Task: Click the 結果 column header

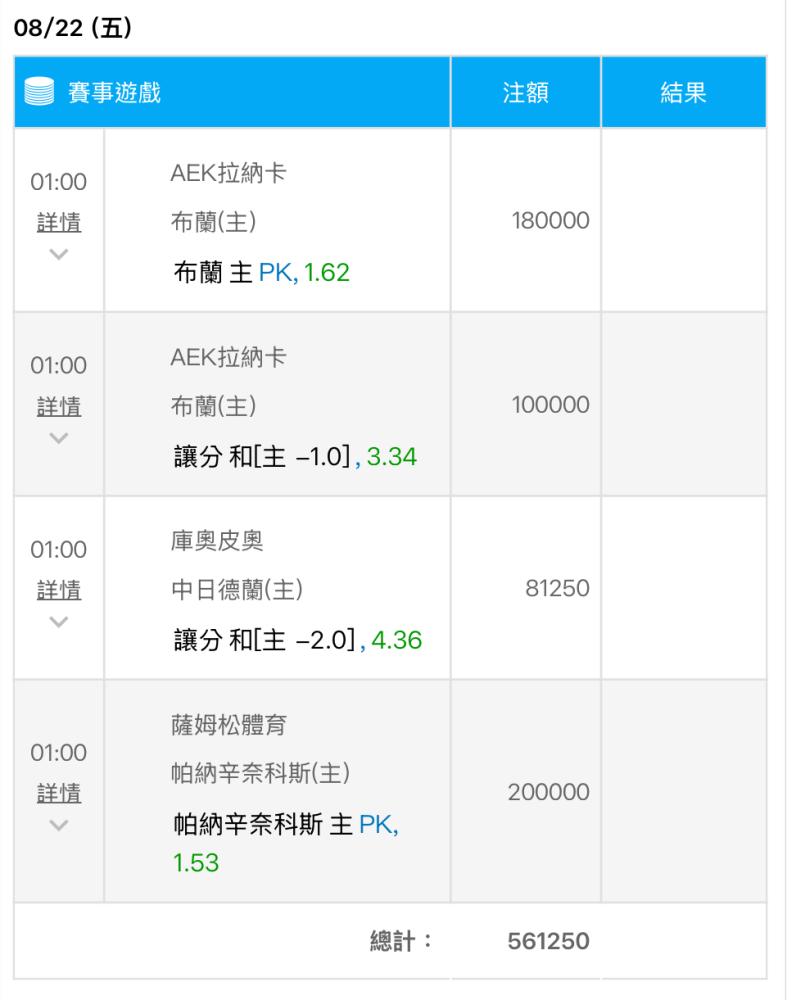Action: [683, 92]
